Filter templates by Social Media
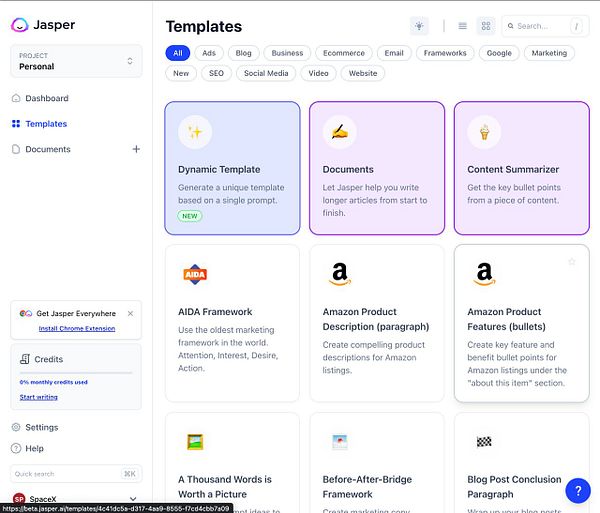 (266, 73)
